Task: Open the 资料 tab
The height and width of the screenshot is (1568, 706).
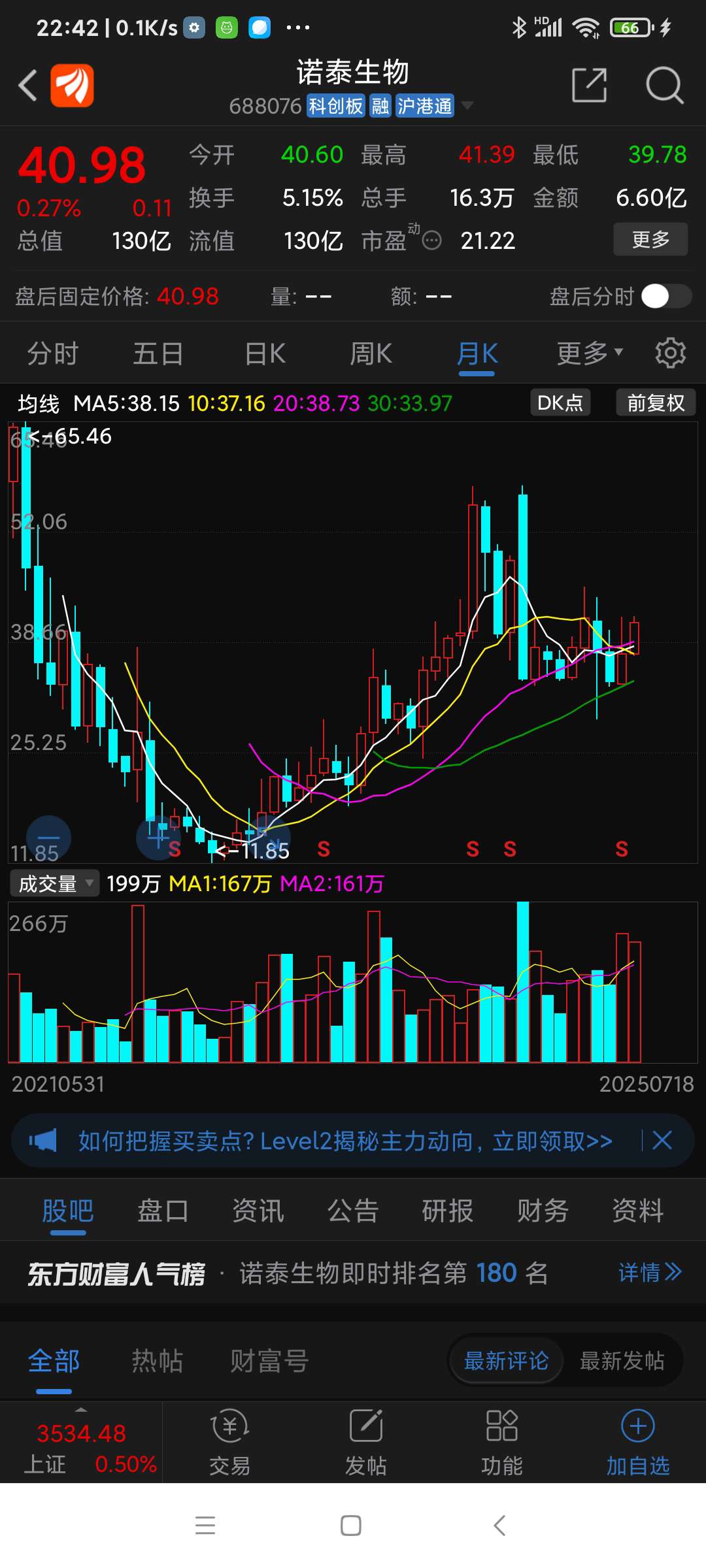Action: click(637, 1211)
